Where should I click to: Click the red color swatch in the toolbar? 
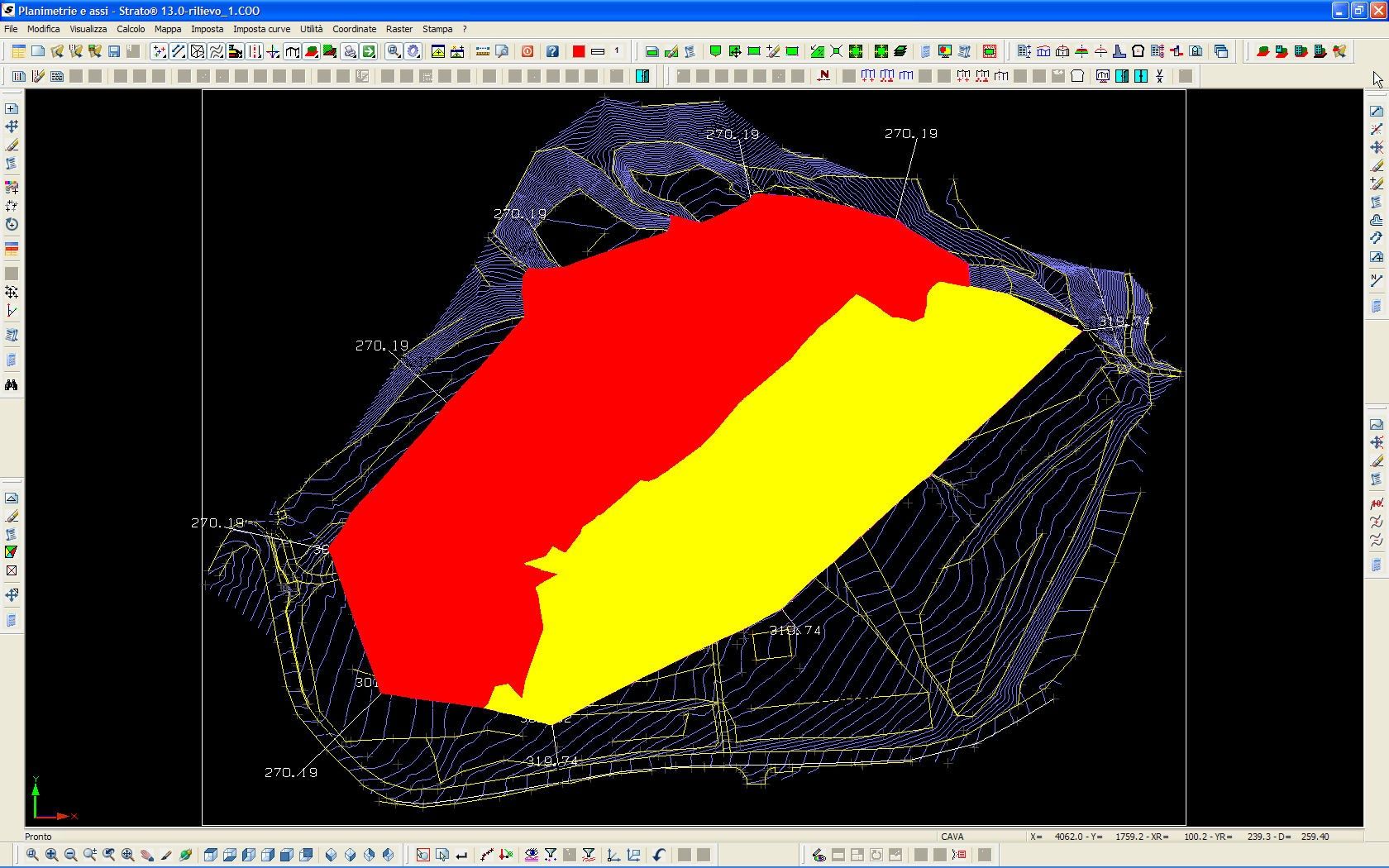(578, 51)
